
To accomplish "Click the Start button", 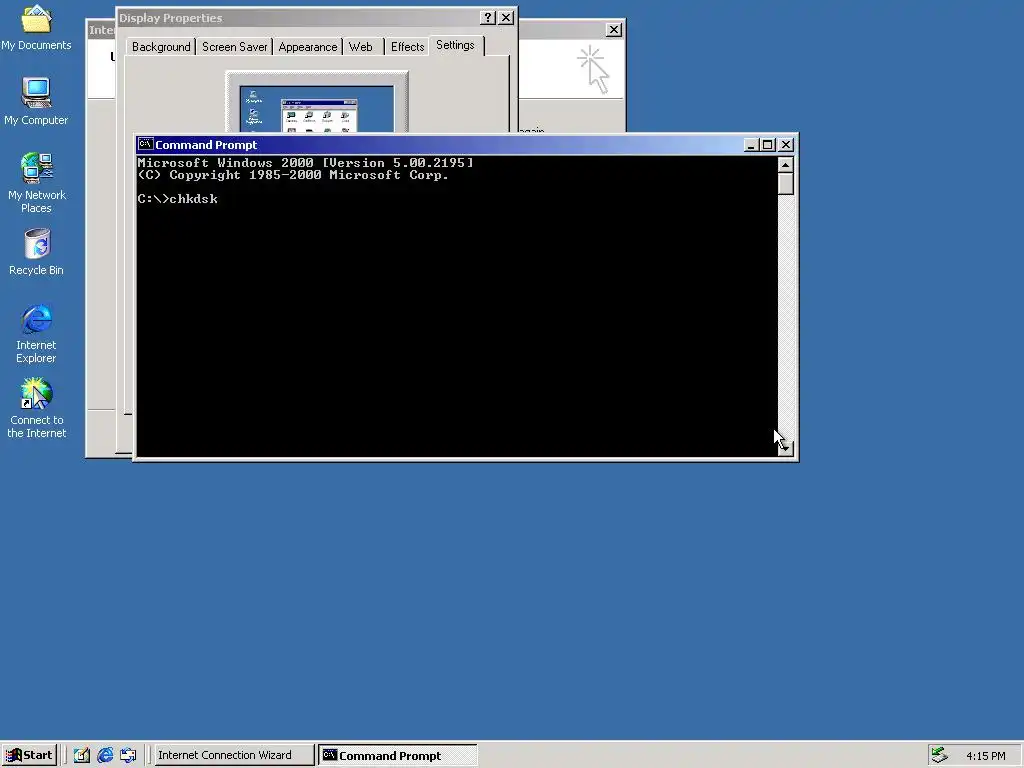I will point(29,755).
